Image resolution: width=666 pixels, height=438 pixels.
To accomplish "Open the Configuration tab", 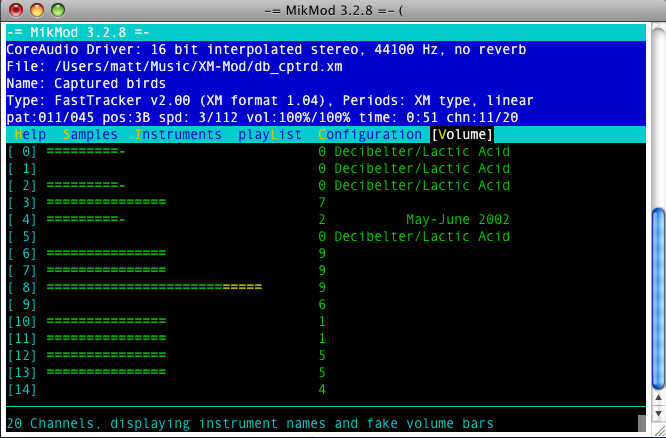I will pos(370,134).
